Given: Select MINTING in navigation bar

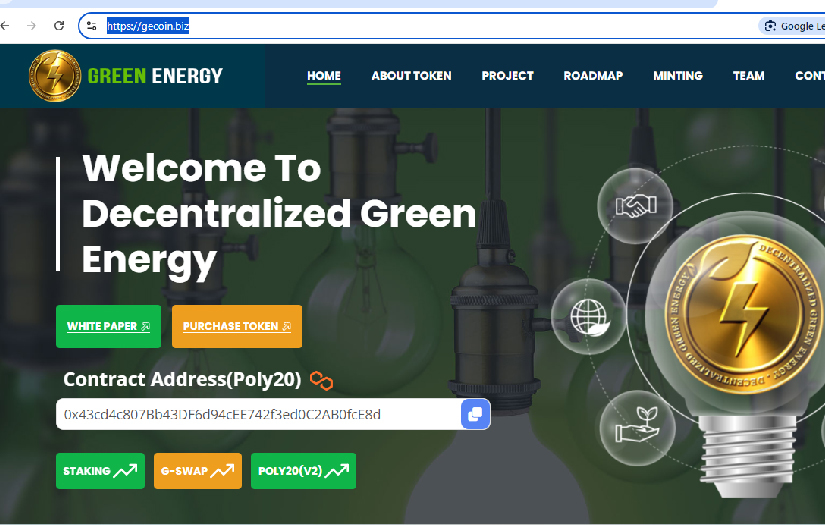Looking at the screenshot, I should click(678, 76).
